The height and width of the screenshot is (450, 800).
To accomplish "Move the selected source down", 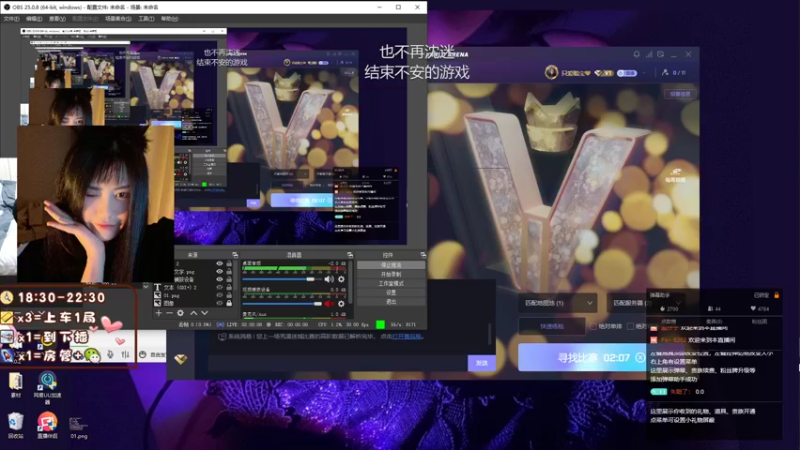I will (205, 313).
